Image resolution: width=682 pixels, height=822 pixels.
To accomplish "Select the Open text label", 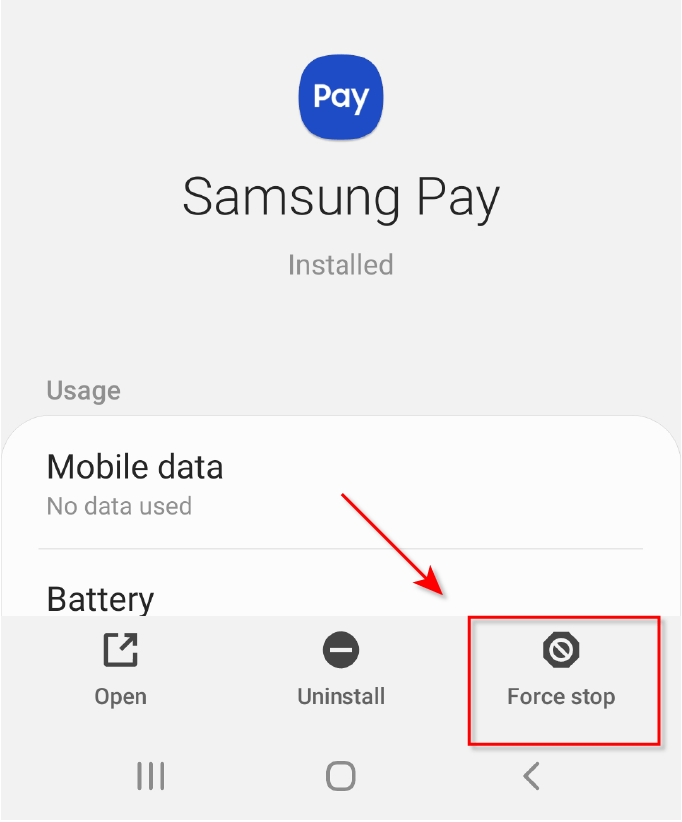I will (121, 697).
